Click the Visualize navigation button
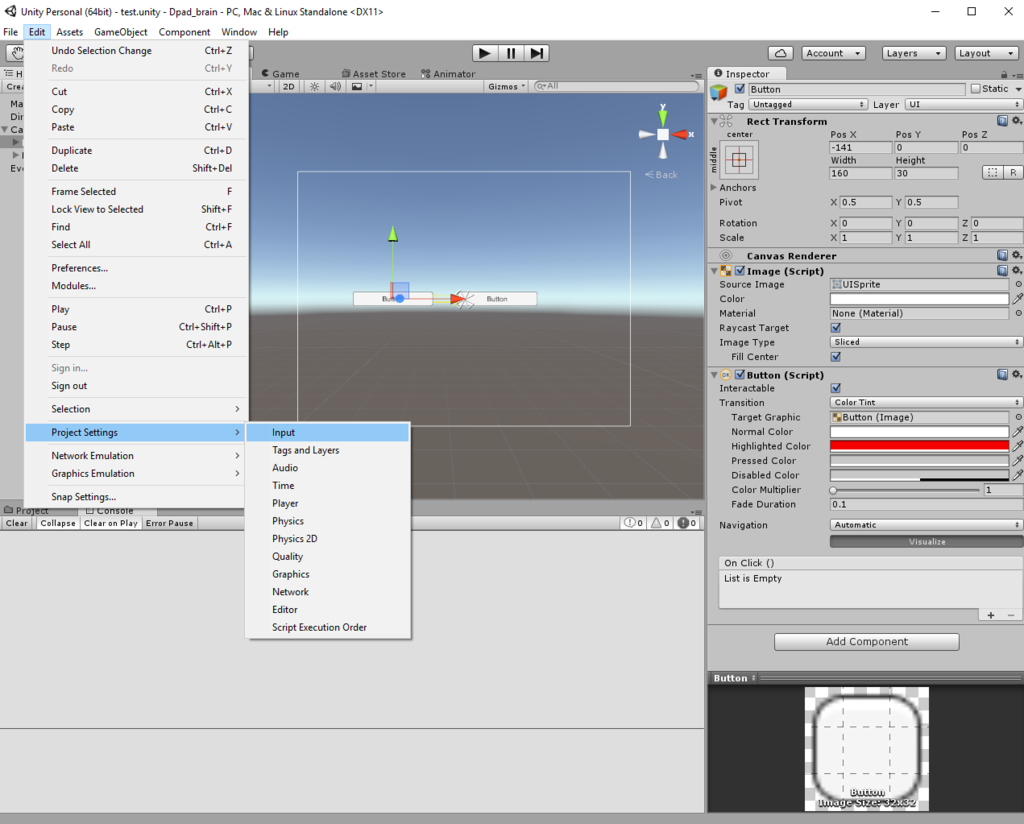Screen dimensions: 1024x824 pyautogui.click(x=926, y=541)
